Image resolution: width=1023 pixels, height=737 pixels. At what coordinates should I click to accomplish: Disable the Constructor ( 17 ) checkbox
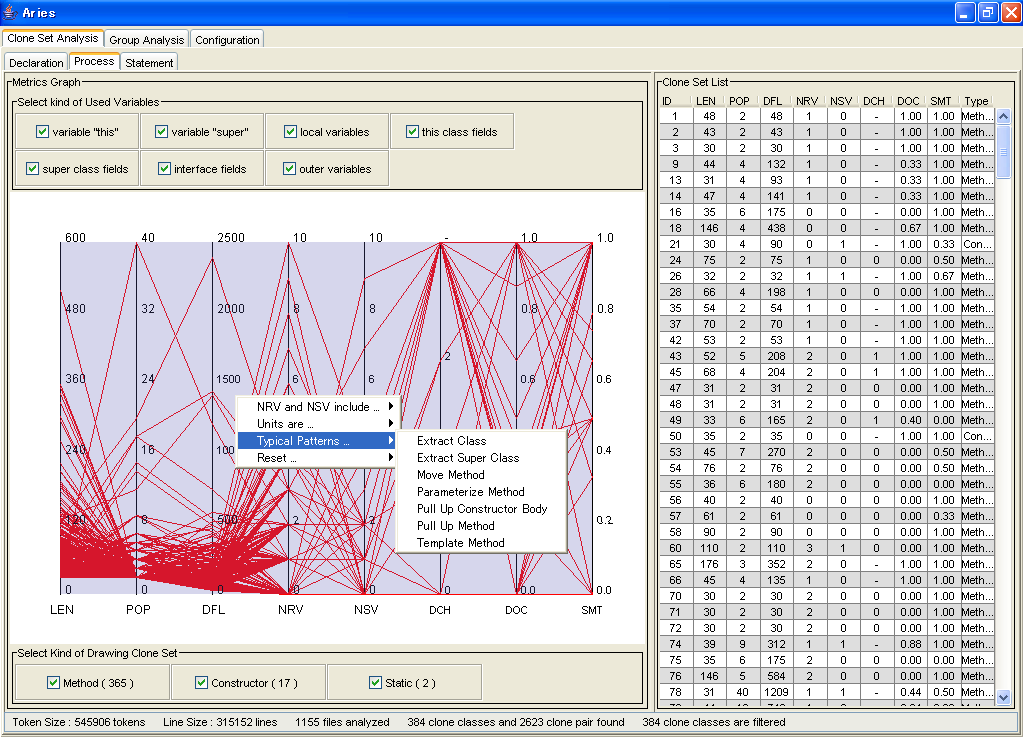click(203, 683)
